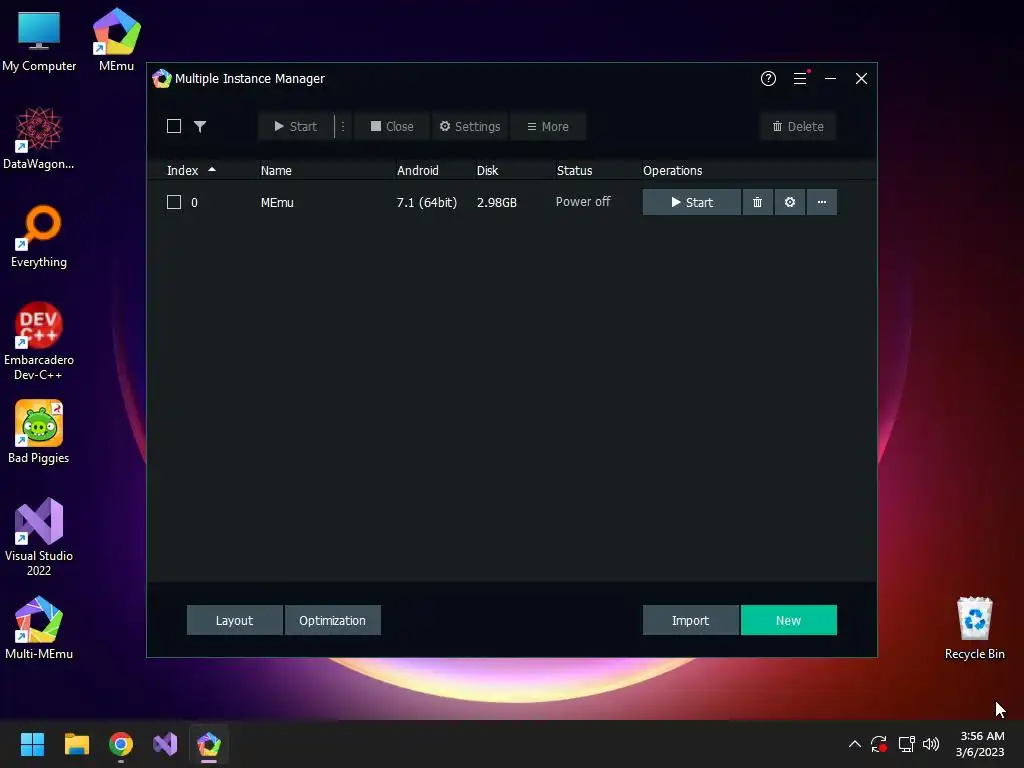
Task: Click the Name column header
Action: (276, 170)
